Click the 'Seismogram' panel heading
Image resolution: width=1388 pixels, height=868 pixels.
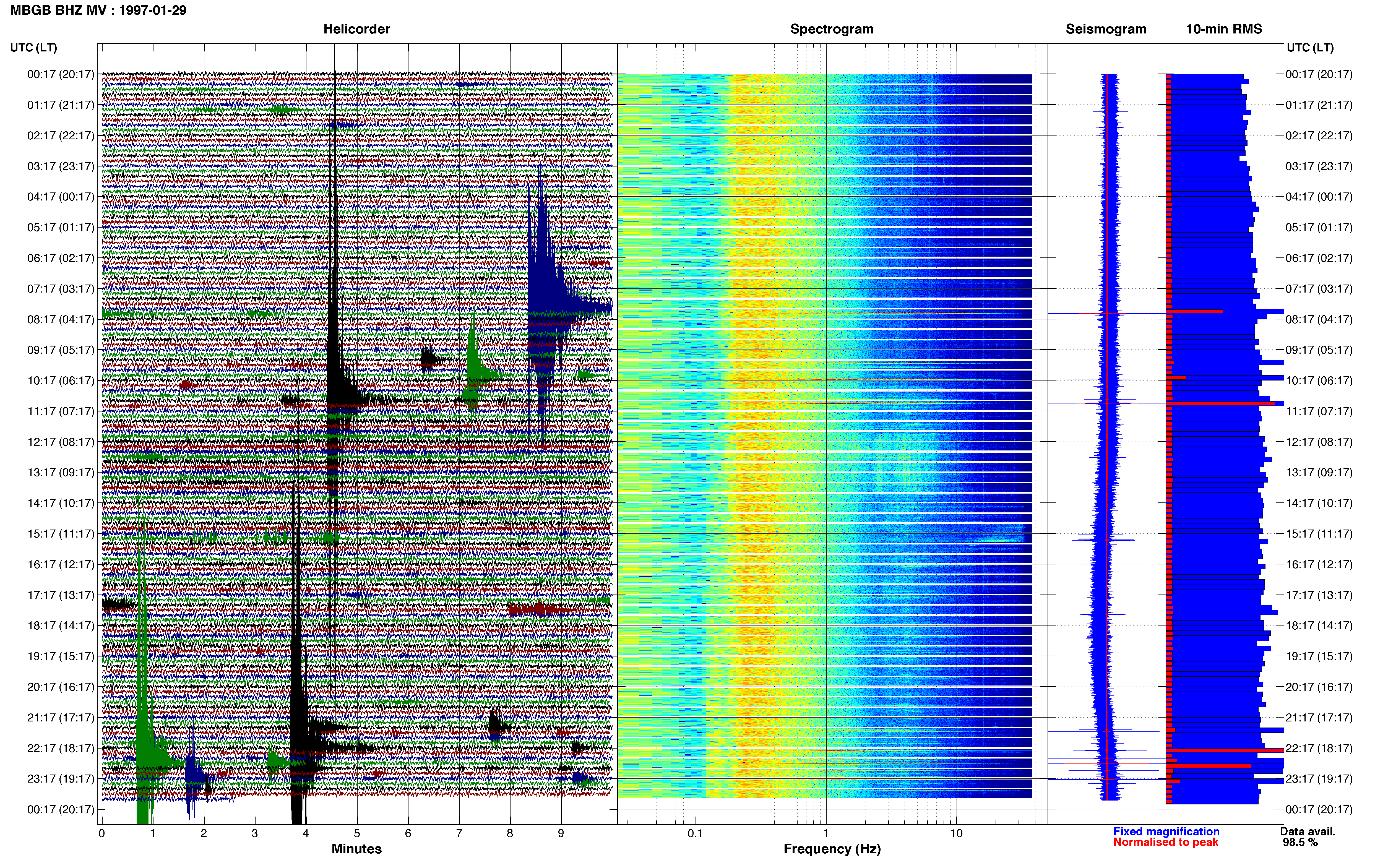pos(1106,29)
